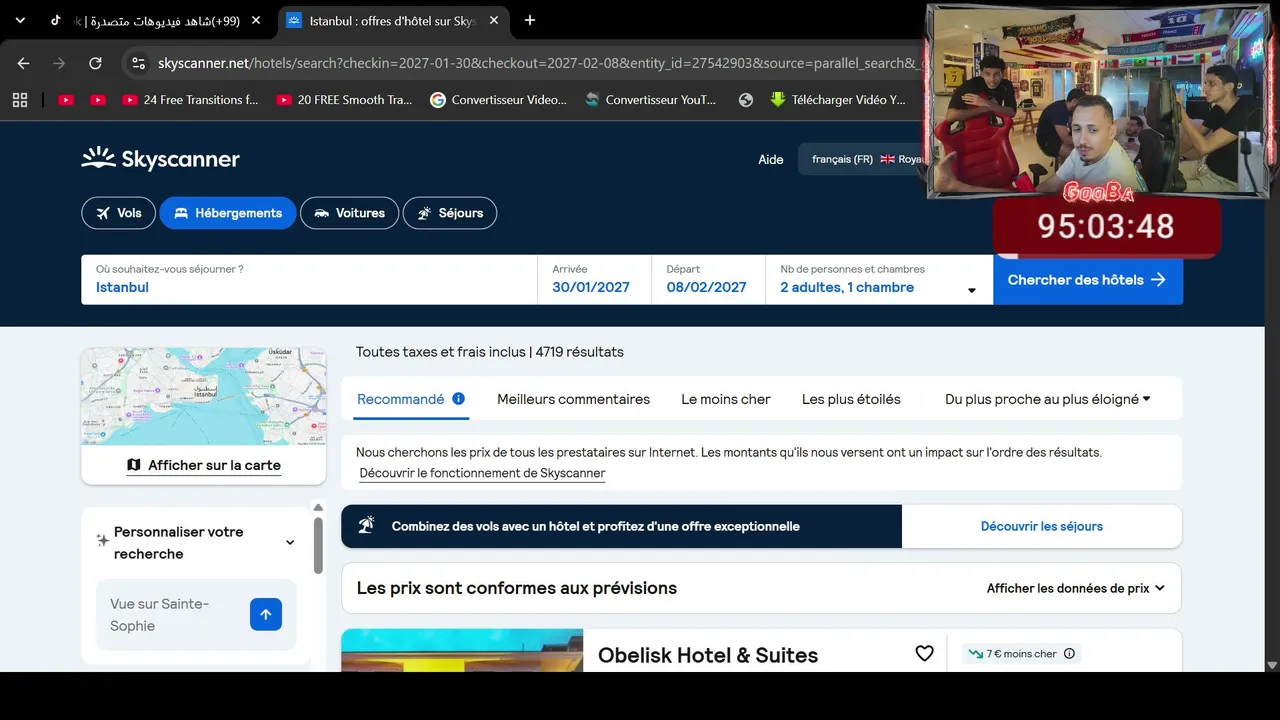Open the 2 adultes, 1 chambre dropdown
Screen dimensions: 1280x720
[880, 279]
